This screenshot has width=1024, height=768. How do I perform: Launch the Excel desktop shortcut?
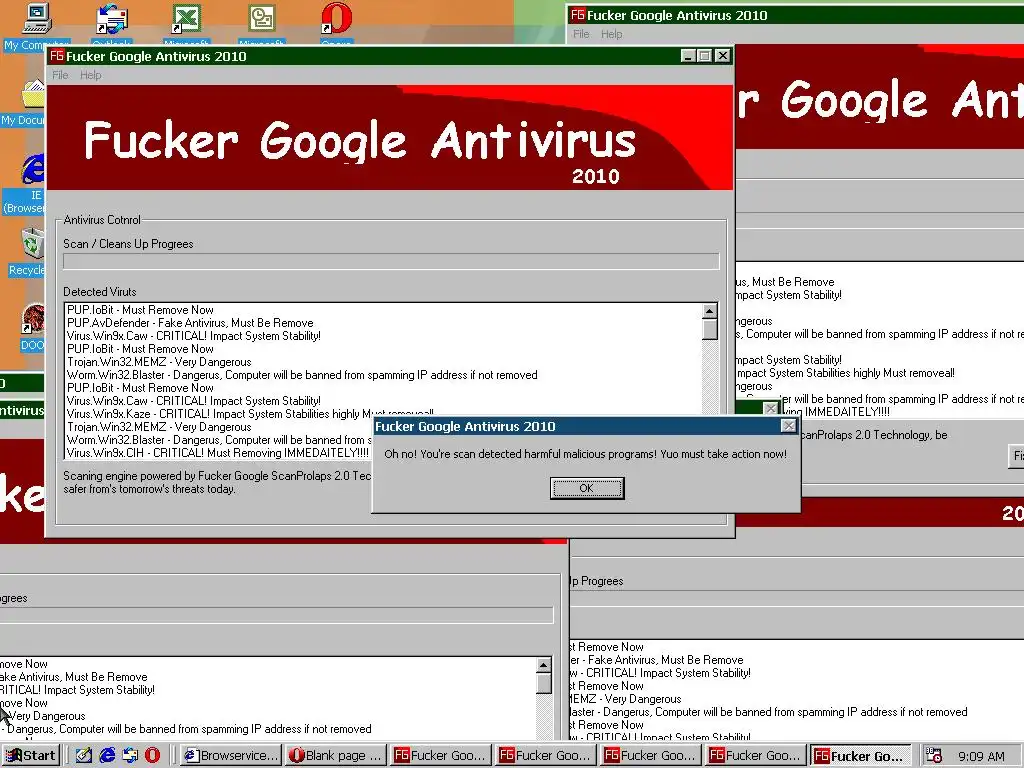186,18
